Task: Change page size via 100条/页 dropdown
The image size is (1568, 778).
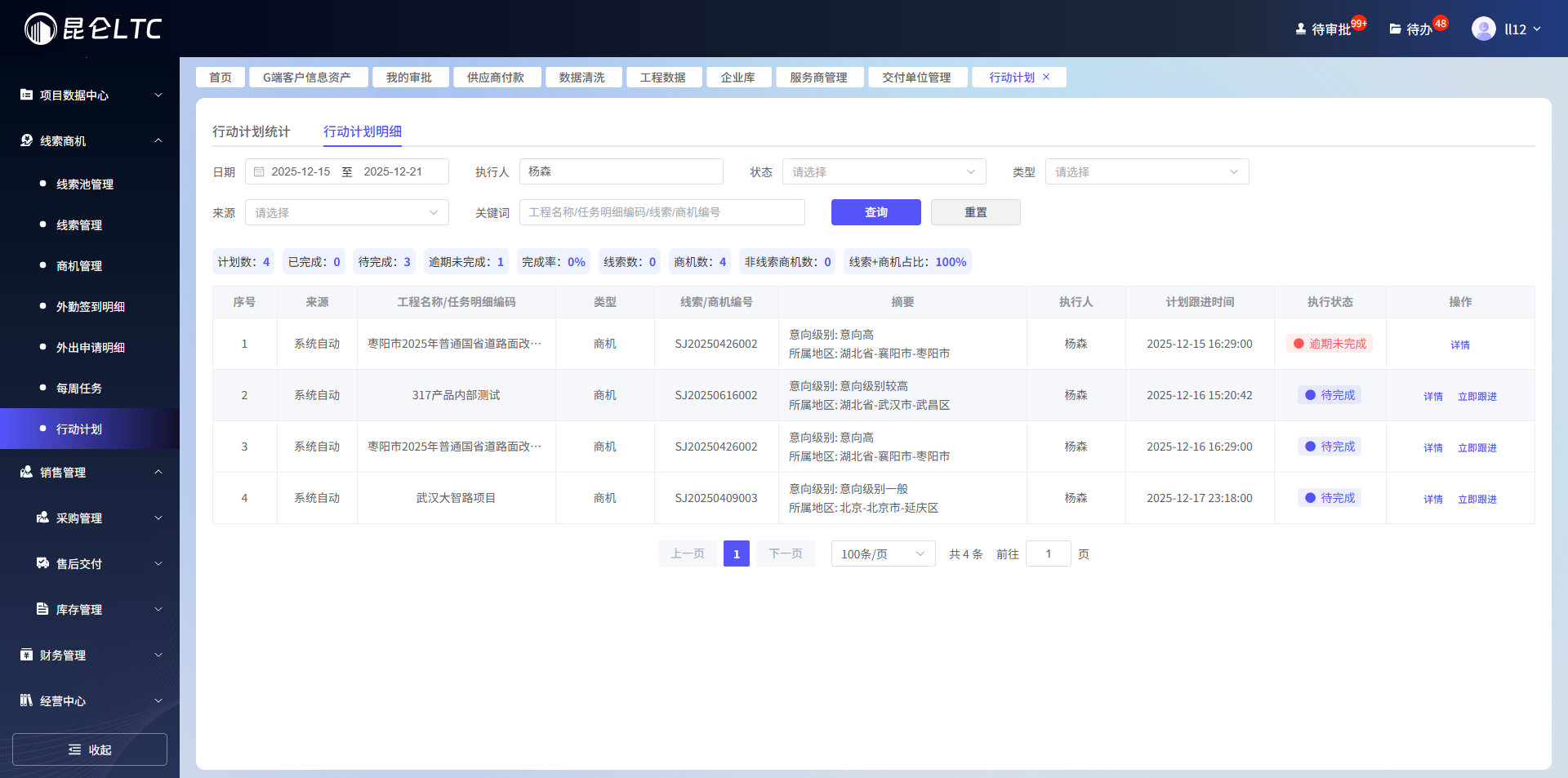Action: [883, 553]
